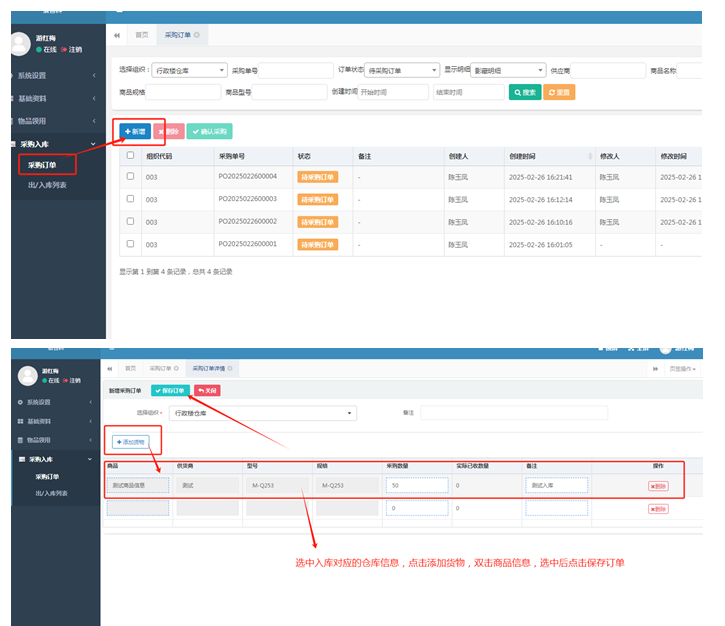Tick checkbox for order PO2025022600004
This screenshot has height=626, width=725.
pyautogui.click(x=130, y=176)
